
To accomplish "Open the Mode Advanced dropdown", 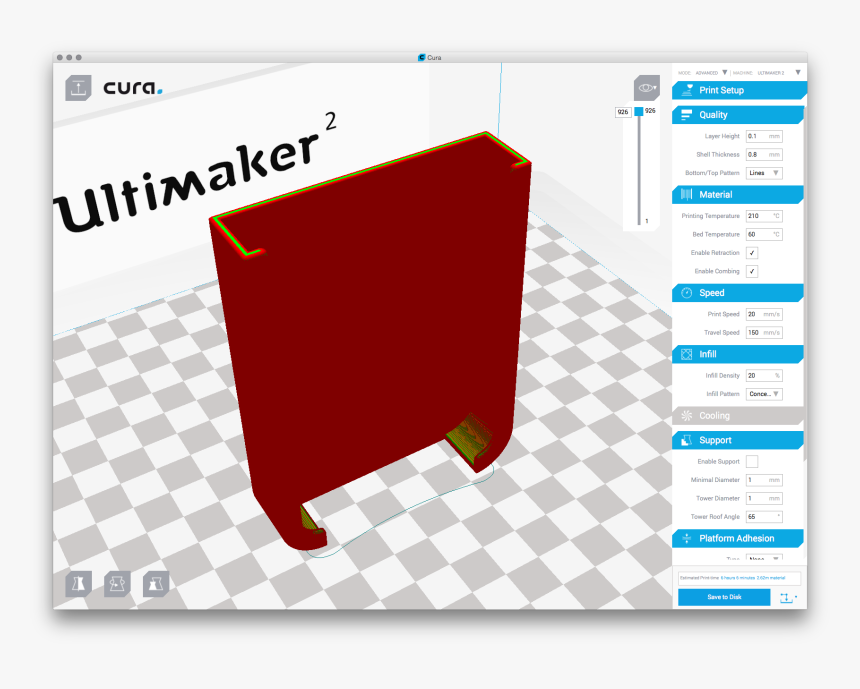I will 711,72.
